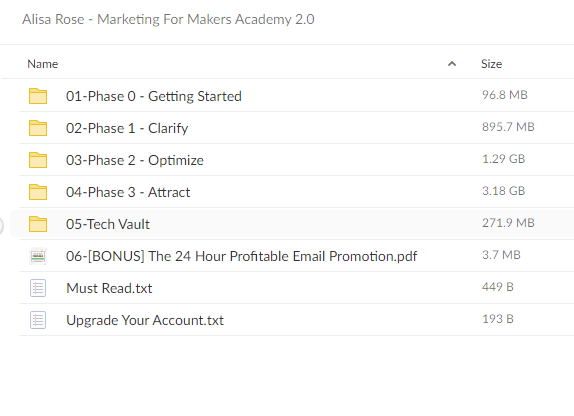Open Upgrade Your Account.txt file name

(x=145, y=320)
